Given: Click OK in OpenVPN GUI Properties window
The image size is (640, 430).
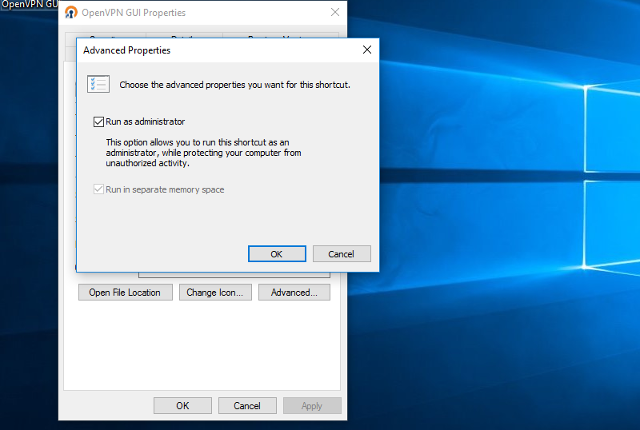Looking at the screenshot, I should pos(182,406).
